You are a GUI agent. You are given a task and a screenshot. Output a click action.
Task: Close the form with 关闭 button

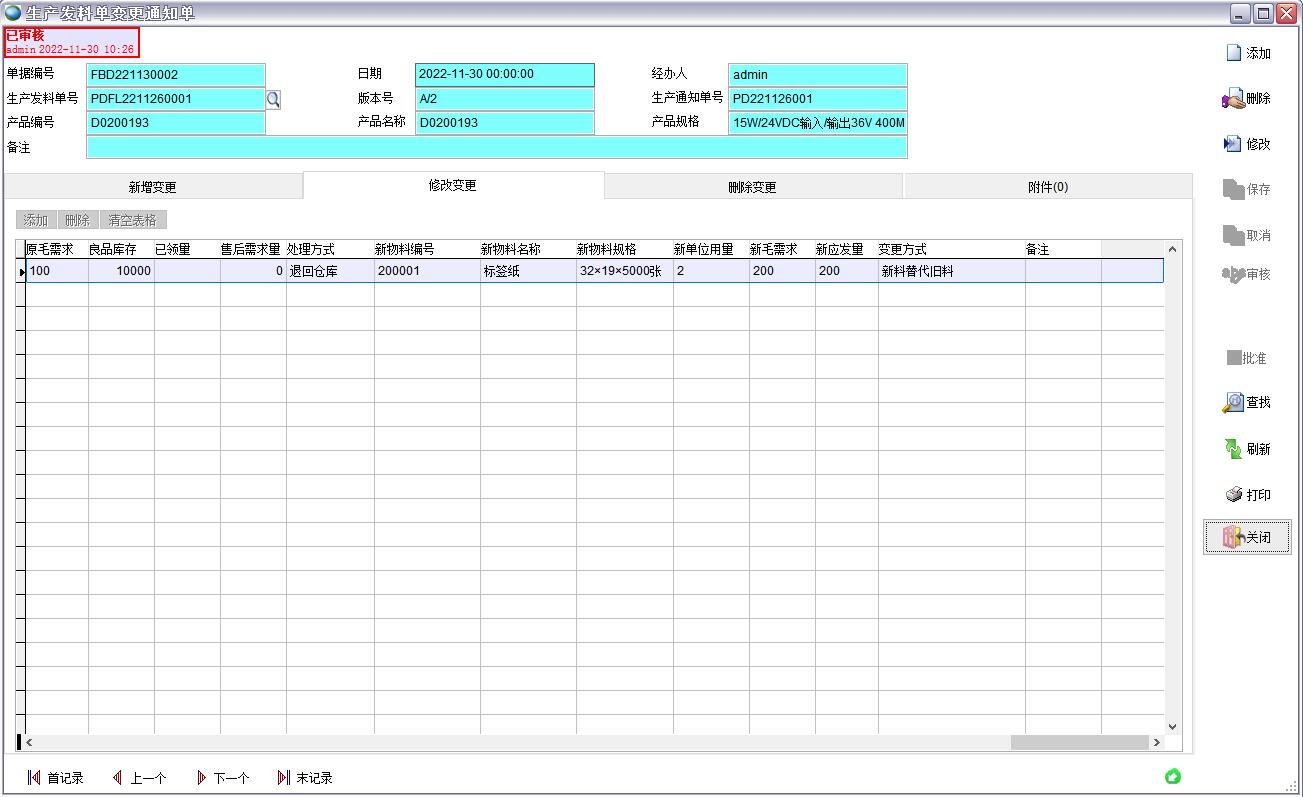coord(1247,538)
